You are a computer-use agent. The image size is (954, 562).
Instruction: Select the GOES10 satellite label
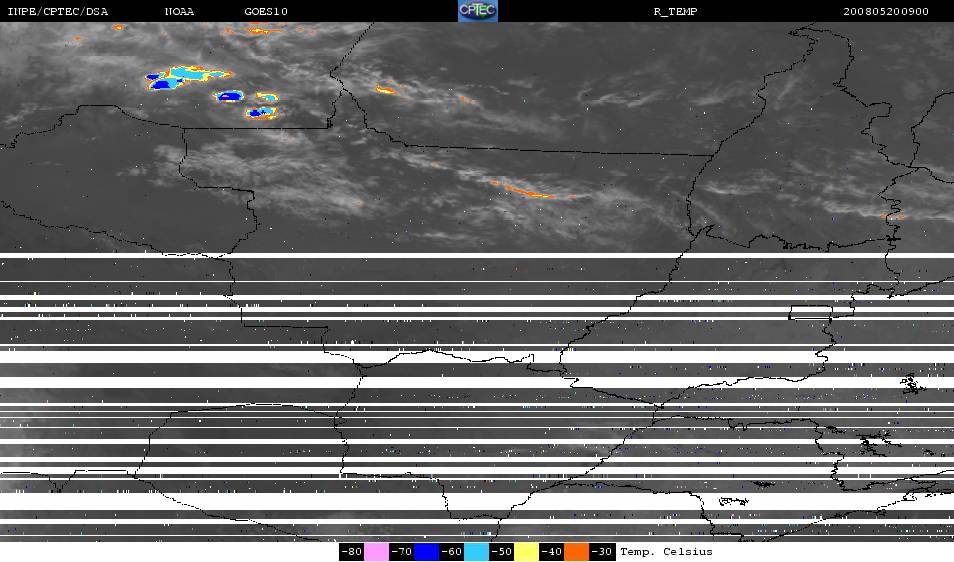266,12
